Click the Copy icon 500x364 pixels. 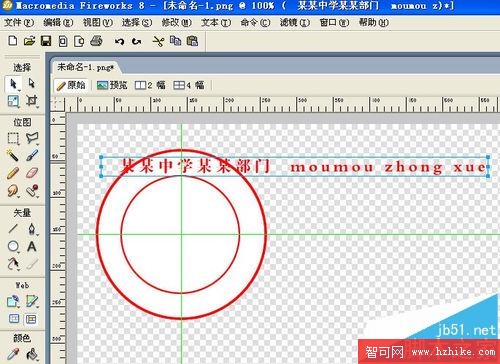(175, 41)
